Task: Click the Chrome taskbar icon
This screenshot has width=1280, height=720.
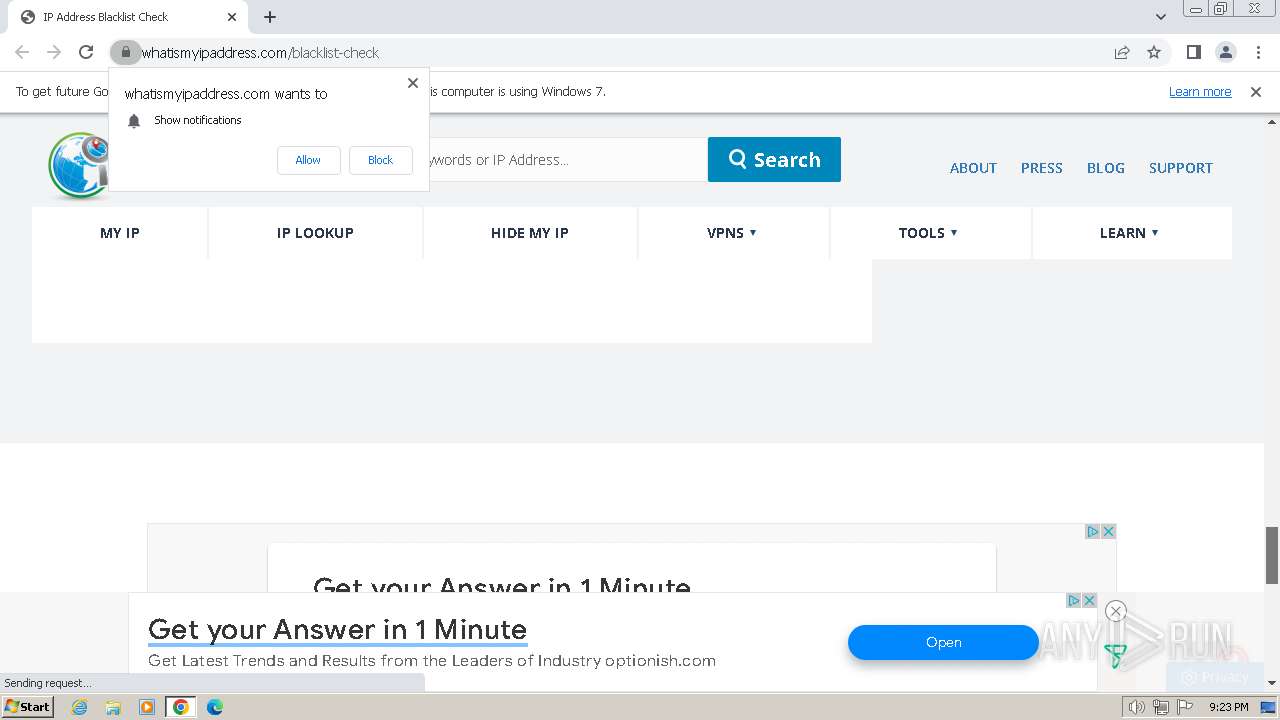Action: click(181, 707)
